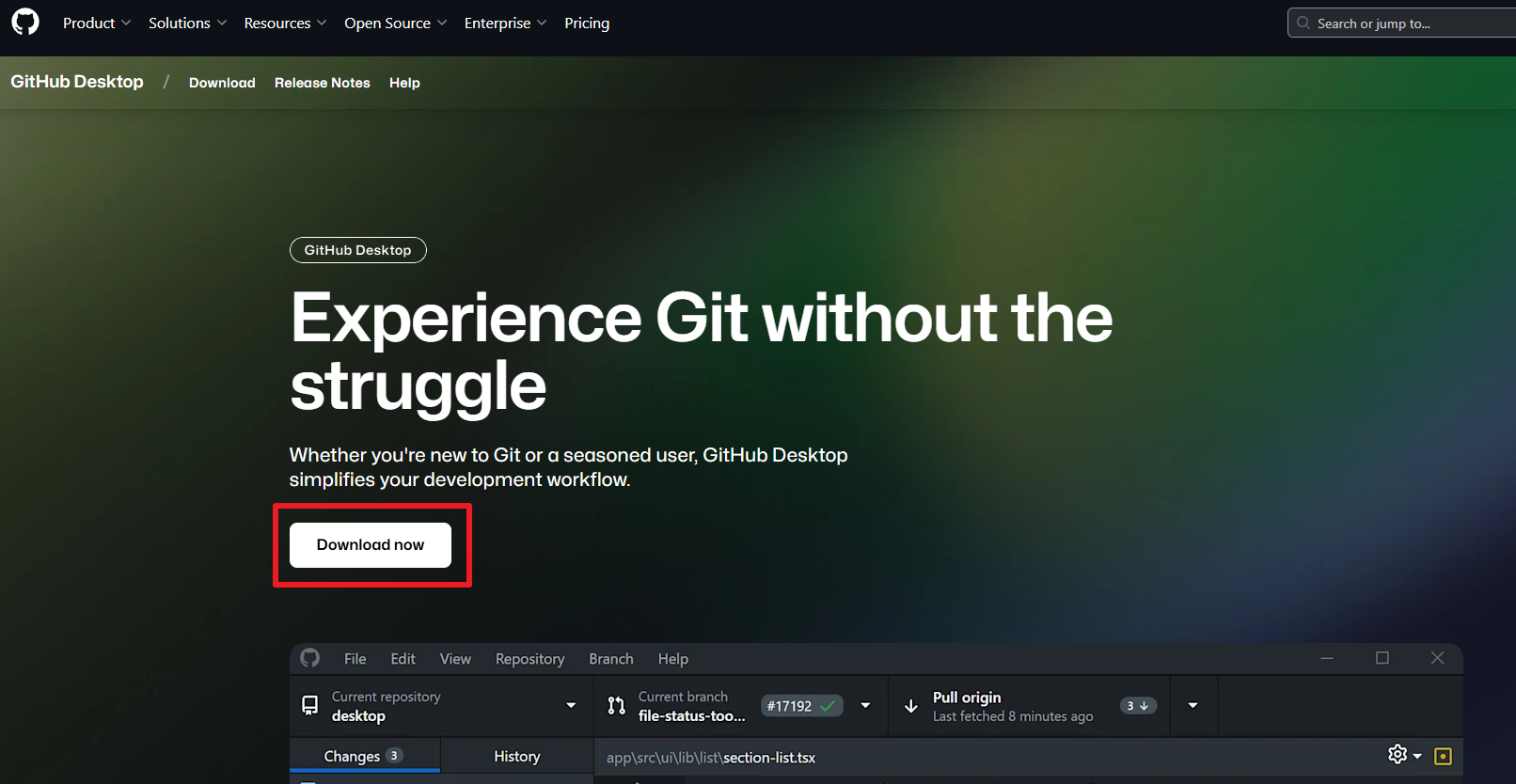The image size is (1516, 784).
Task: Click the Download now button
Action: 371,545
